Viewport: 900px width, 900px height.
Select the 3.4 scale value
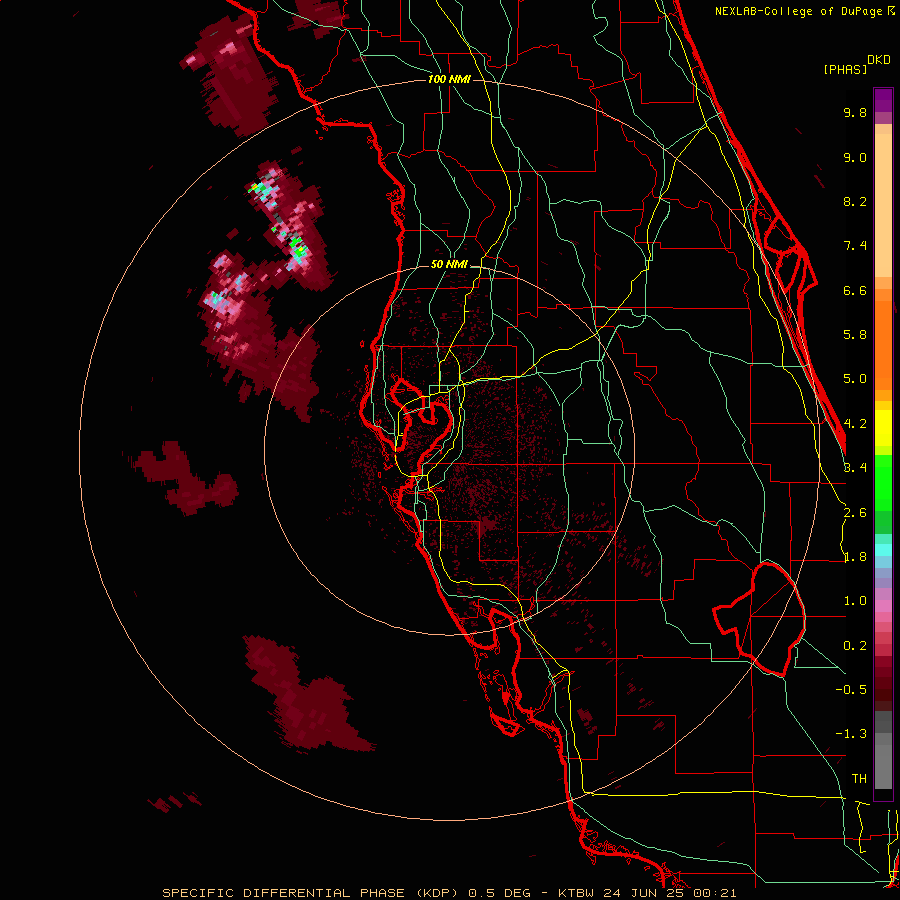[855, 468]
